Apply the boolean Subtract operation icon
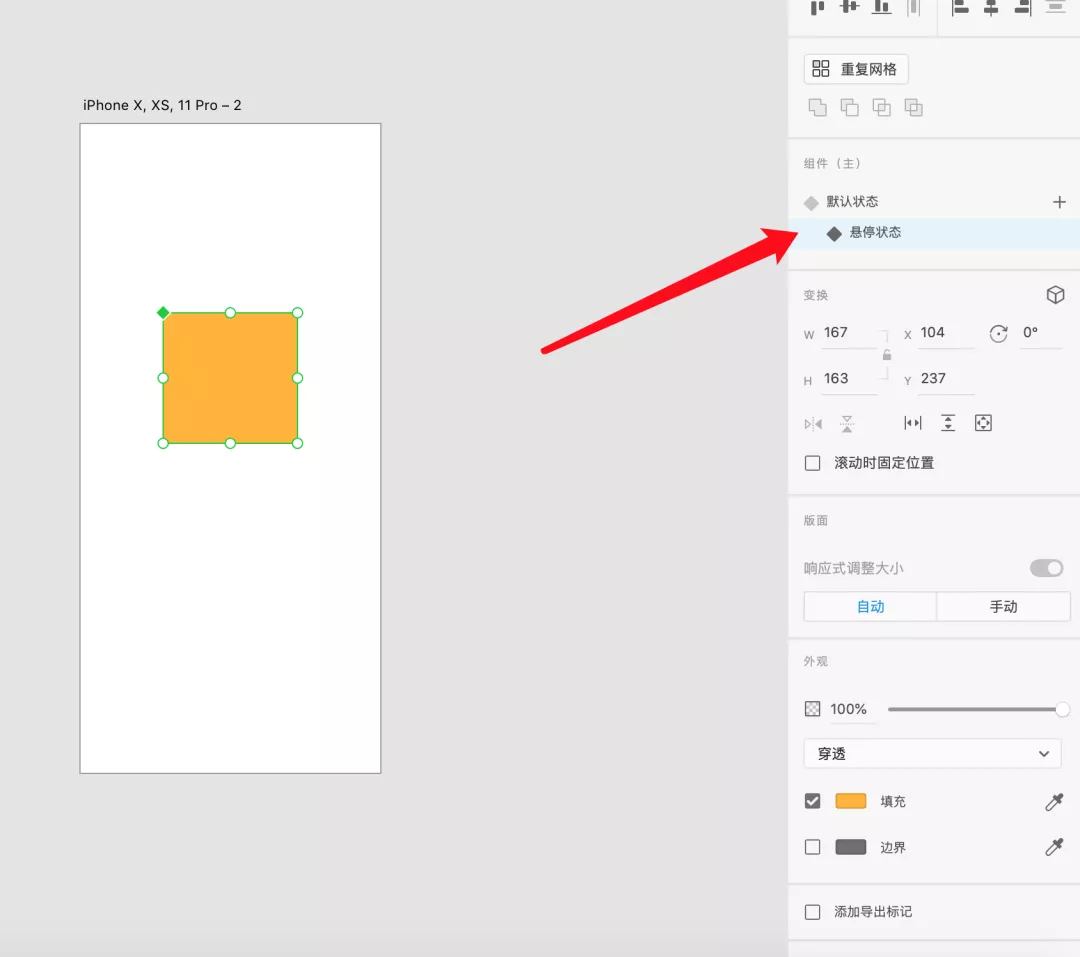1080x957 pixels. click(849, 108)
